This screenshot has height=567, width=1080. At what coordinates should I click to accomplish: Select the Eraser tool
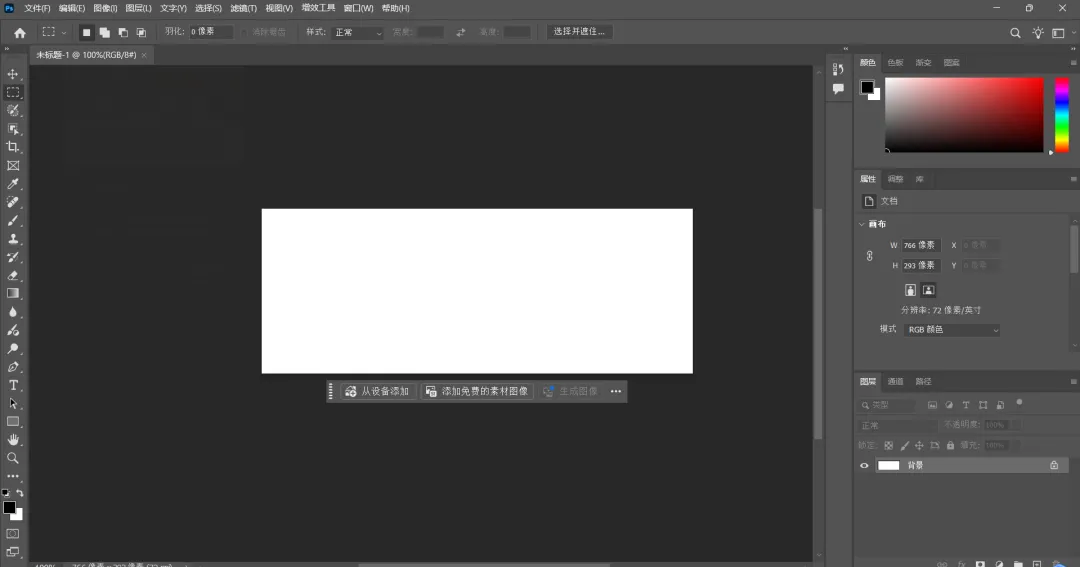pyautogui.click(x=13, y=275)
